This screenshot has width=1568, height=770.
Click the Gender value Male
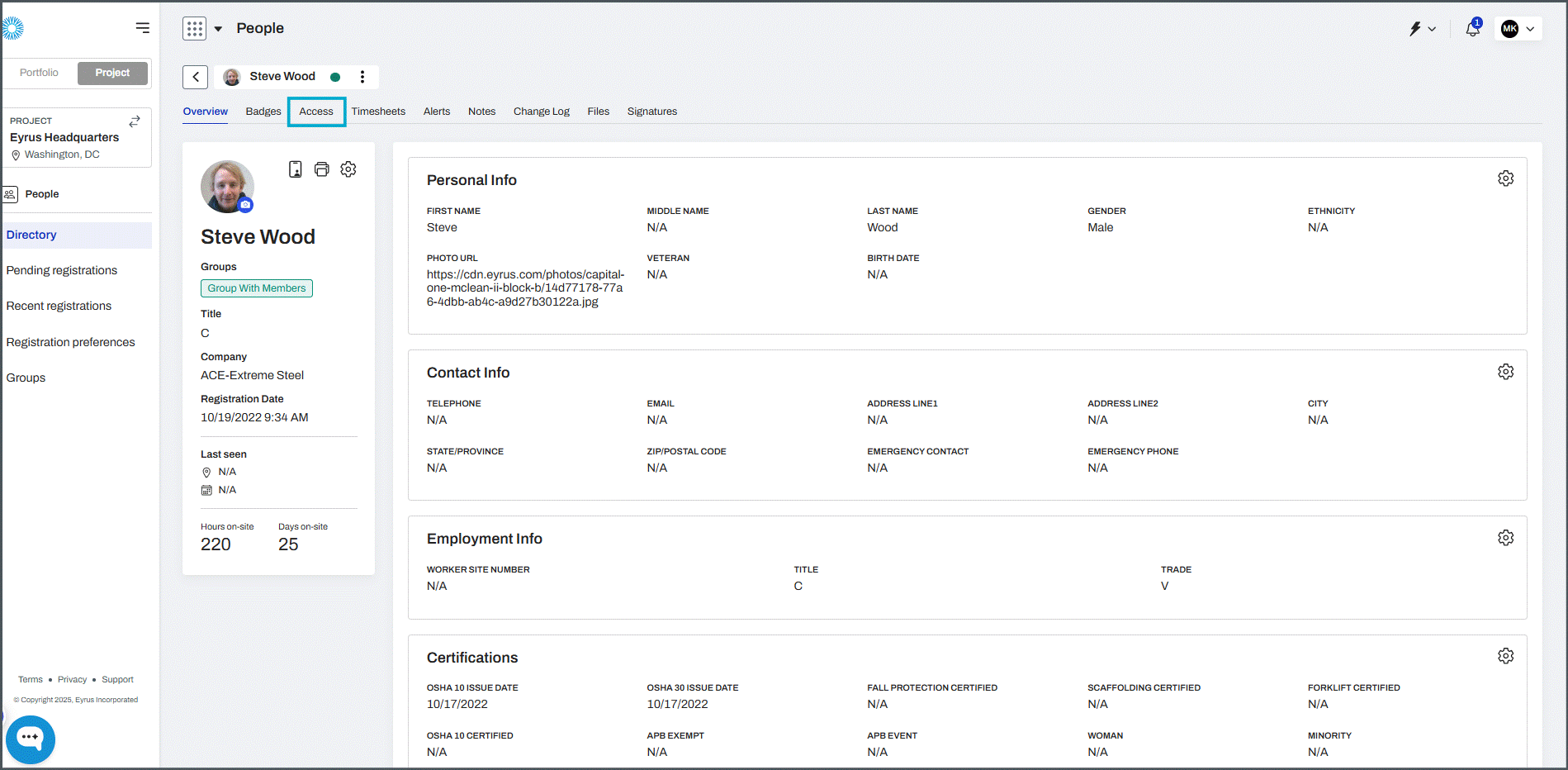1101,227
